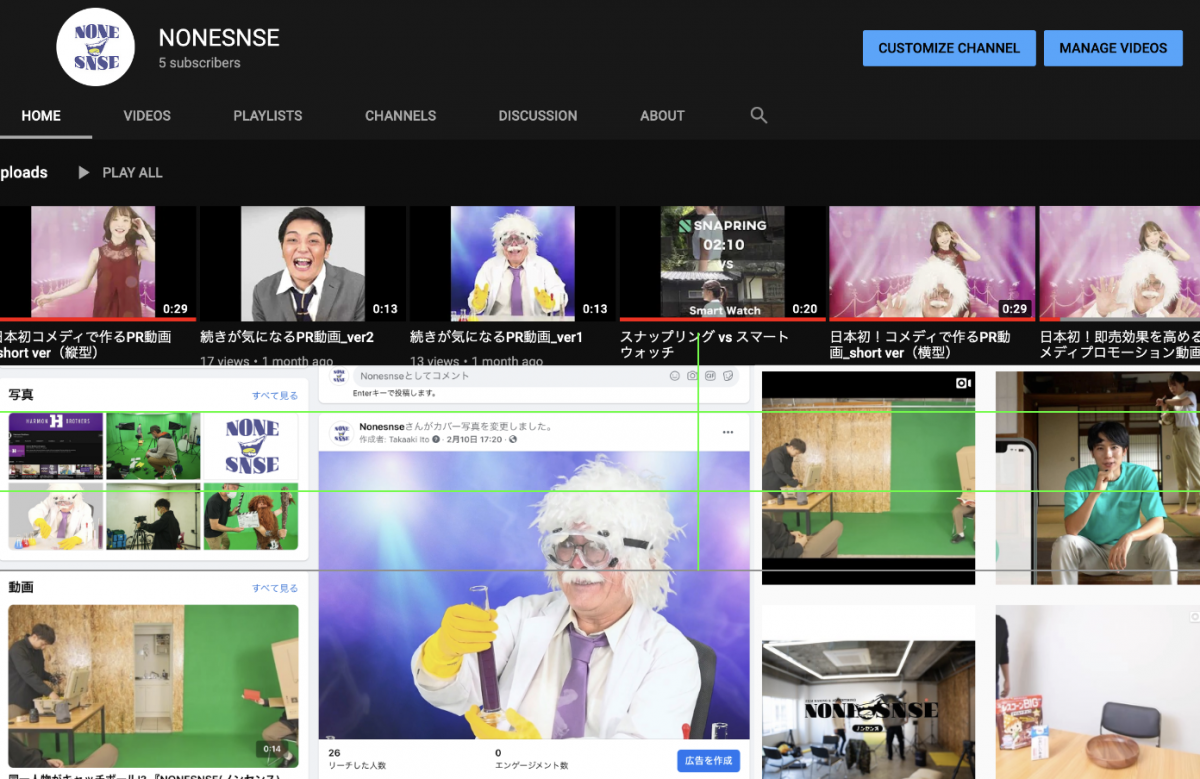Screen dimensions: 1200x779
Task: Click the Nonesnse avatar on cover photo post
Action: (341, 432)
